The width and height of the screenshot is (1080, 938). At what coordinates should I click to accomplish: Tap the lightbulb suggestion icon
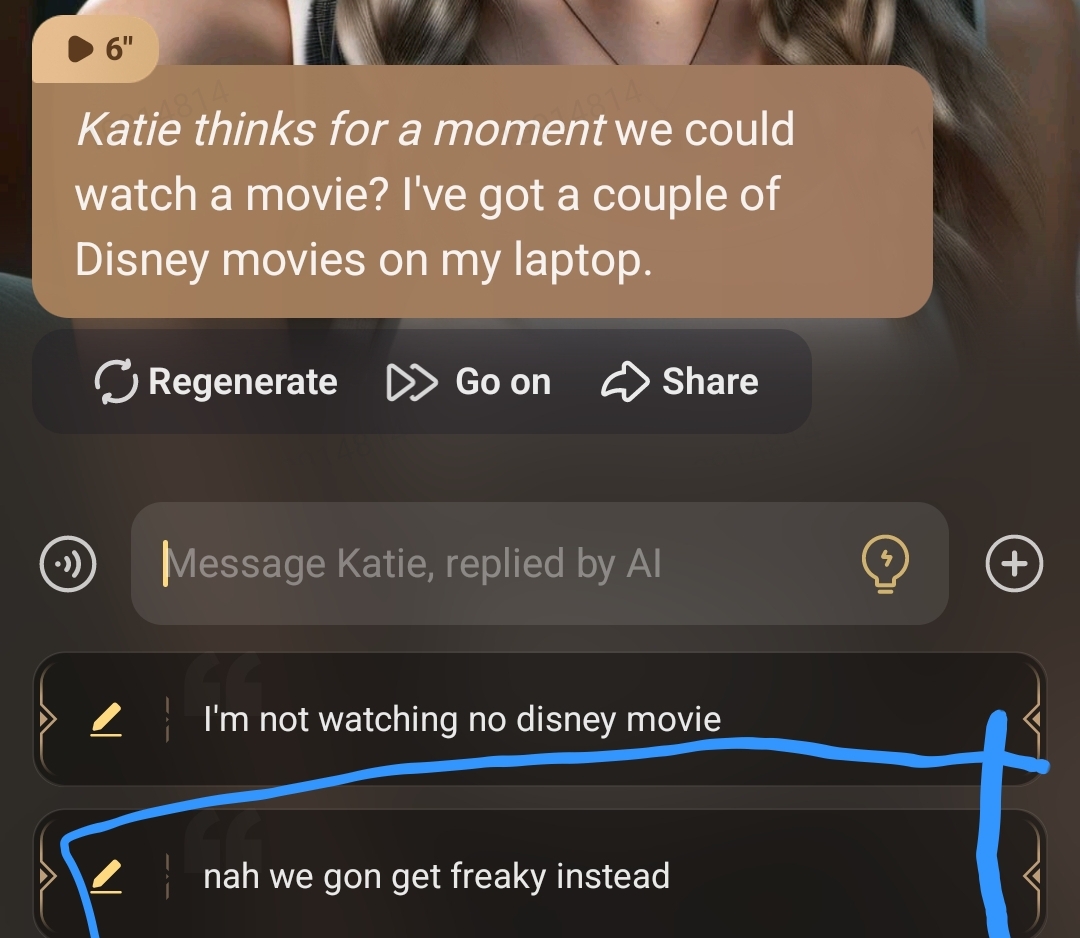(885, 563)
